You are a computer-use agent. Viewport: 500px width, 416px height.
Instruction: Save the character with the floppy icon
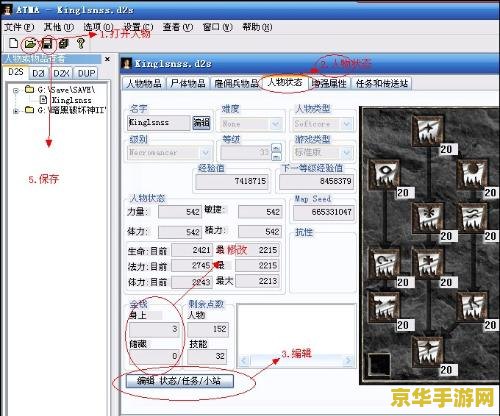[47, 44]
